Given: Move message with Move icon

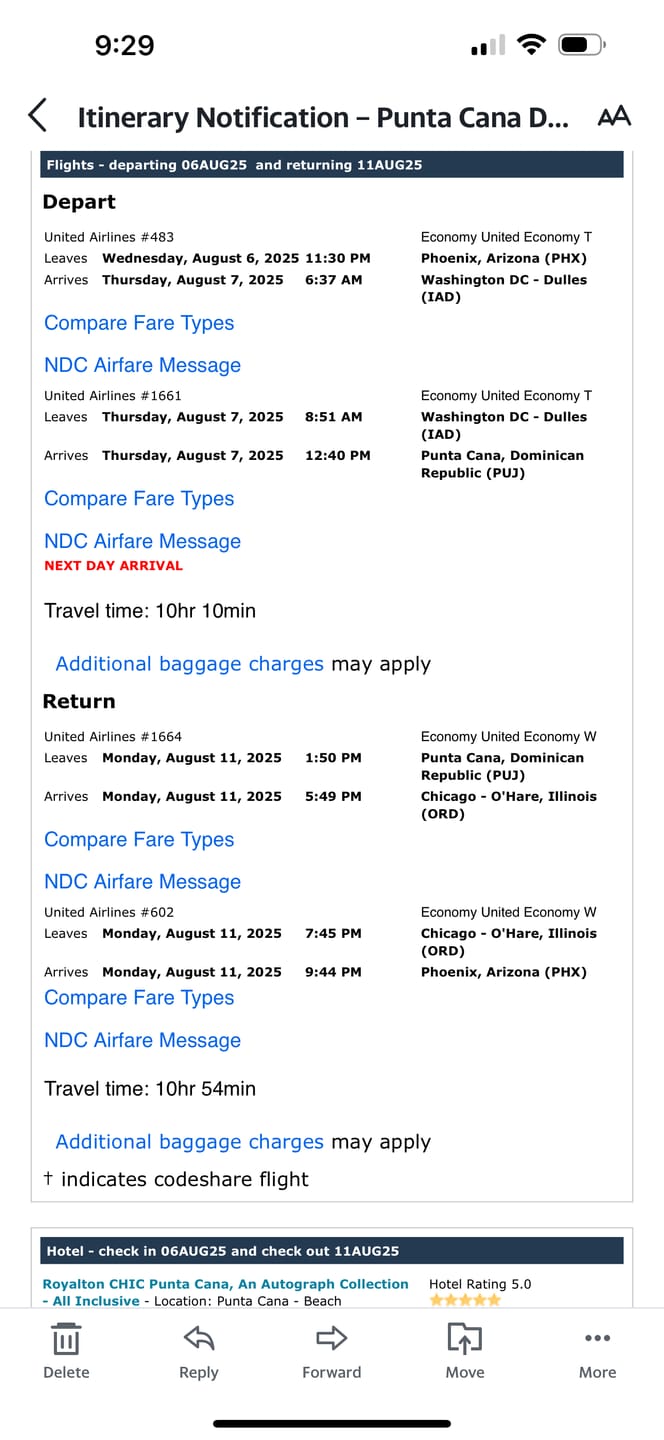Looking at the screenshot, I should point(465,1351).
